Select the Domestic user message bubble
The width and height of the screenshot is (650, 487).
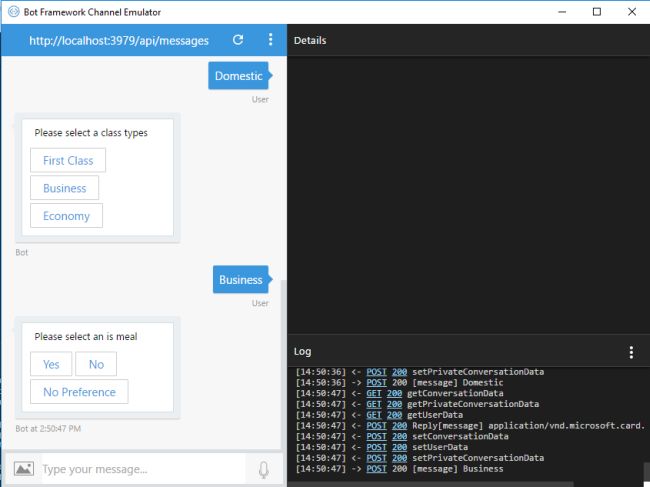239,76
